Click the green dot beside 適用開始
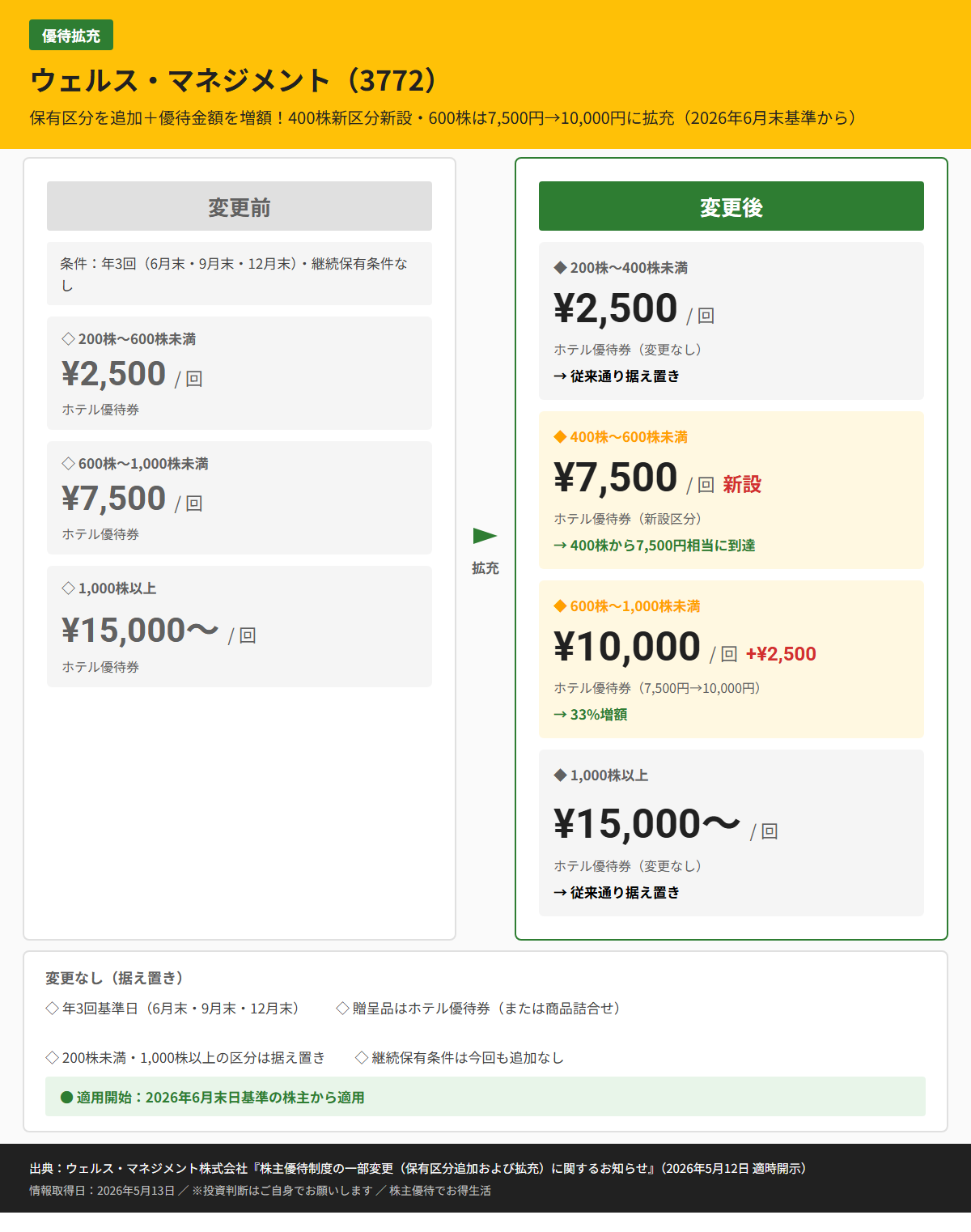The width and height of the screenshot is (971, 1232). [x=67, y=1098]
